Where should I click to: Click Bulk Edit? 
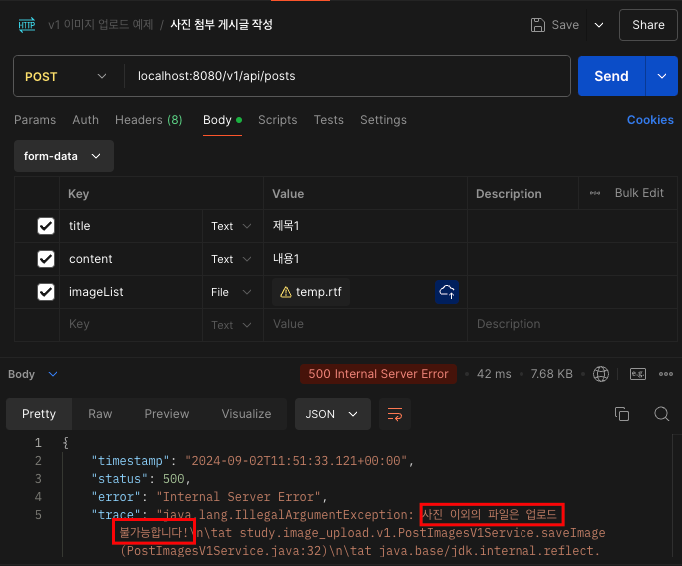[639, 193]
